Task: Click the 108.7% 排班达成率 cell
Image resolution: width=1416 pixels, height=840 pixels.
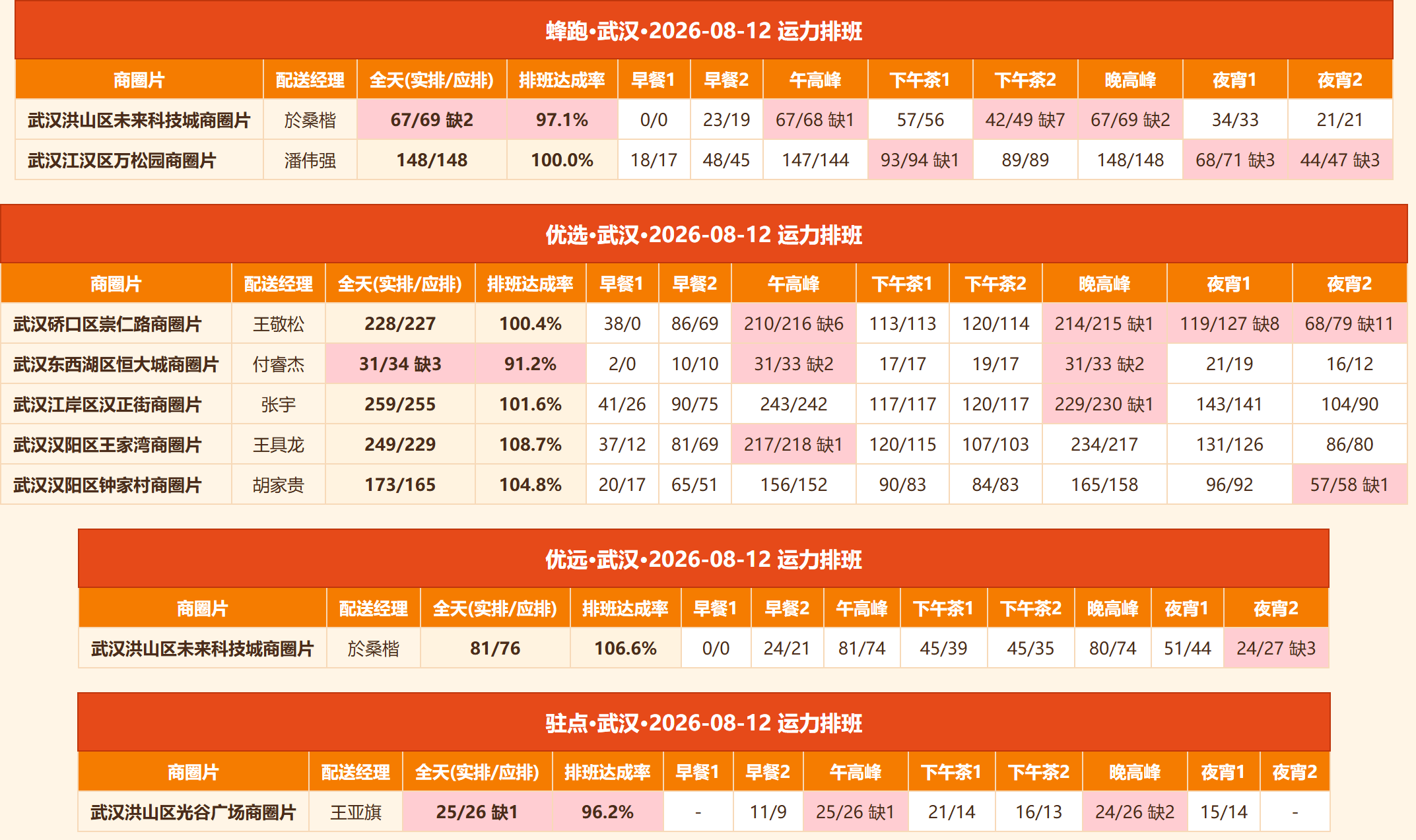Action: coord(531,445)
